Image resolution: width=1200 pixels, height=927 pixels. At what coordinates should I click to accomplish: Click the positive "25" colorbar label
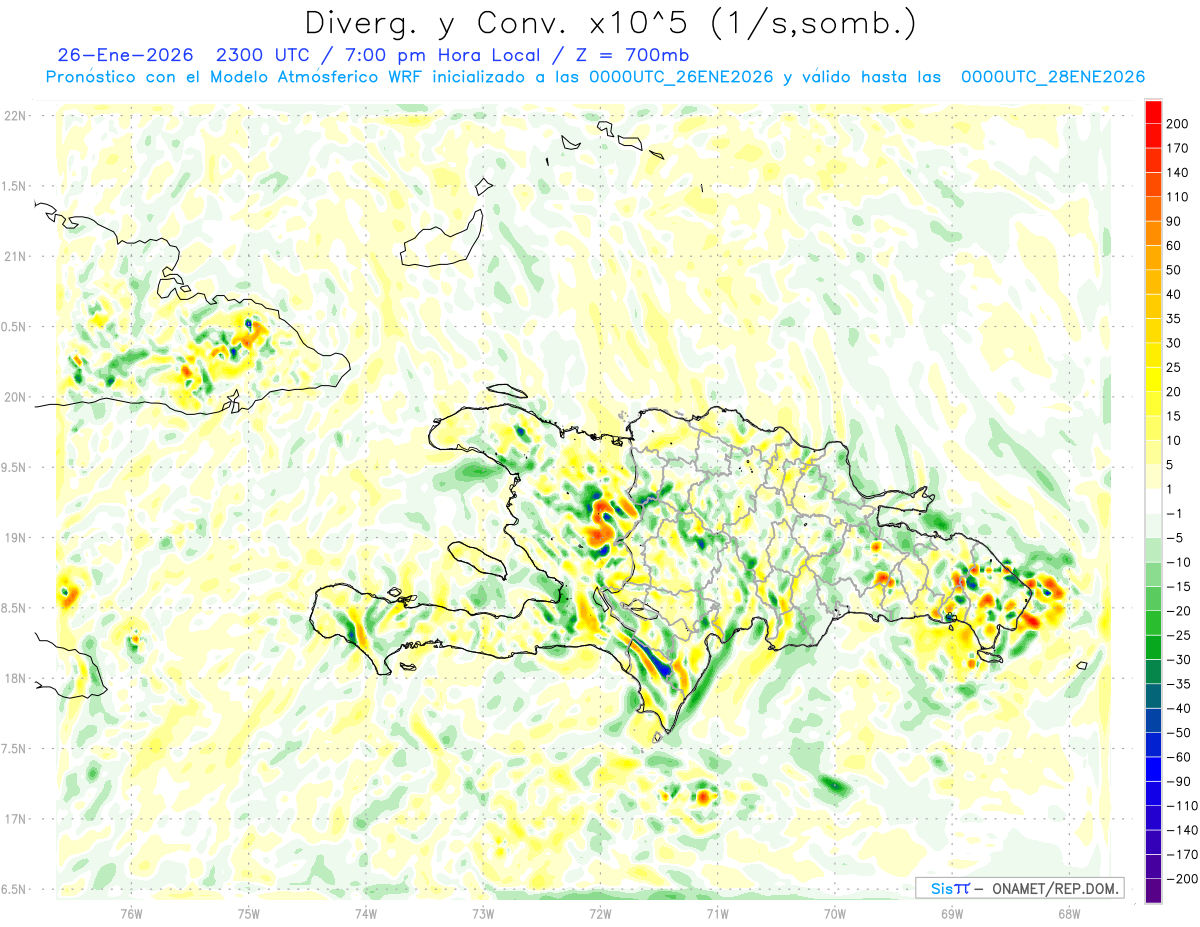1175,367
